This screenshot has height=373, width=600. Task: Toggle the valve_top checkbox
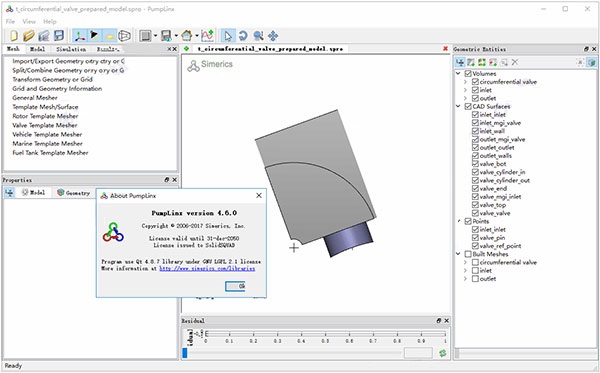tap(475, 205)
